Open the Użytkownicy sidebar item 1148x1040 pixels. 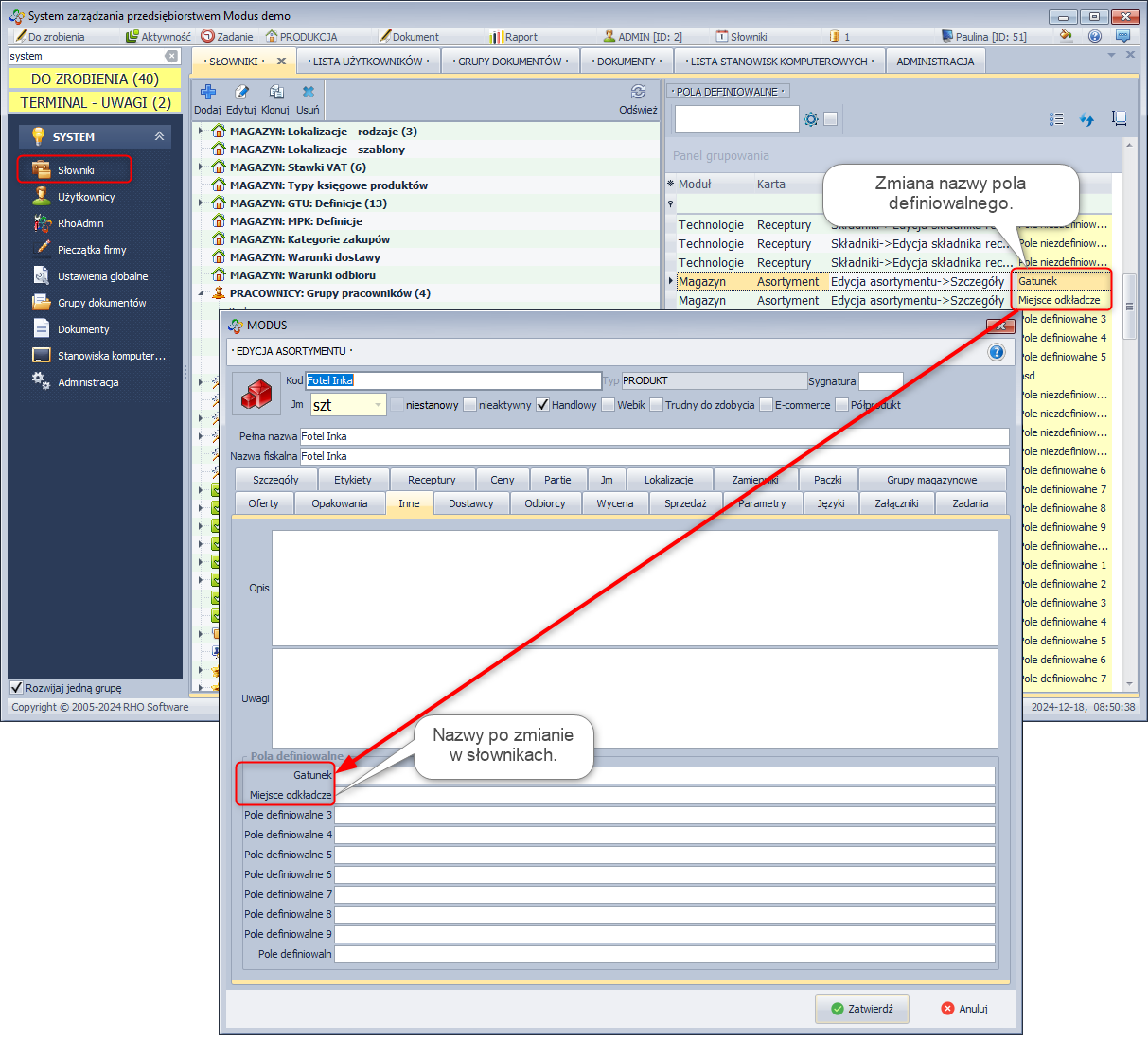tap(85, 197)
